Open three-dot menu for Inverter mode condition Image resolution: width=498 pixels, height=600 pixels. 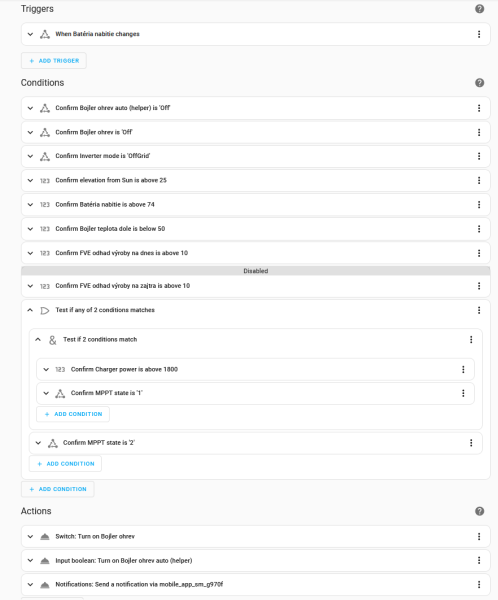tap(479, 156)
